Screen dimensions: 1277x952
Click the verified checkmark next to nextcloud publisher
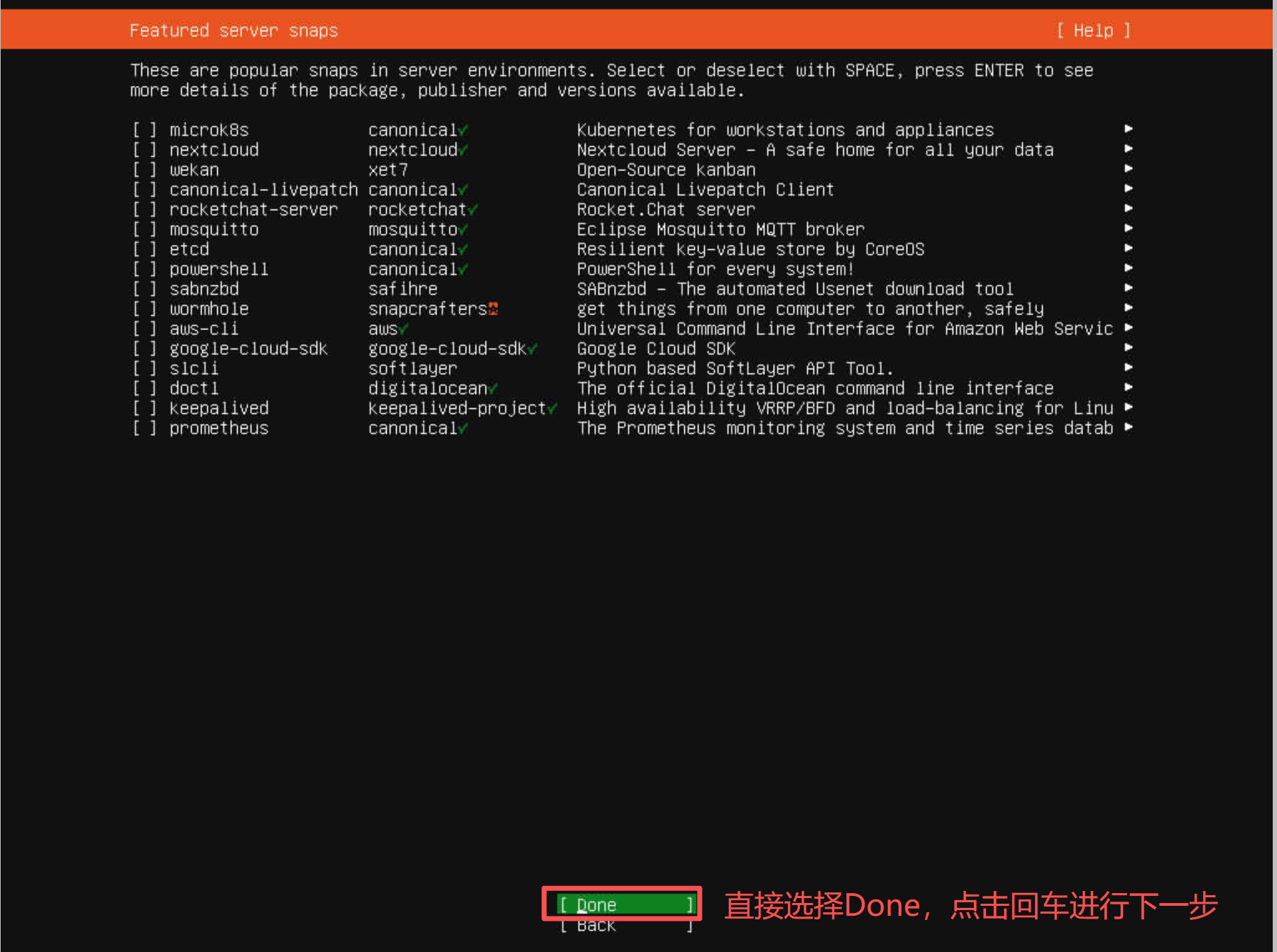pyautogui.click(x=464, y=150)
